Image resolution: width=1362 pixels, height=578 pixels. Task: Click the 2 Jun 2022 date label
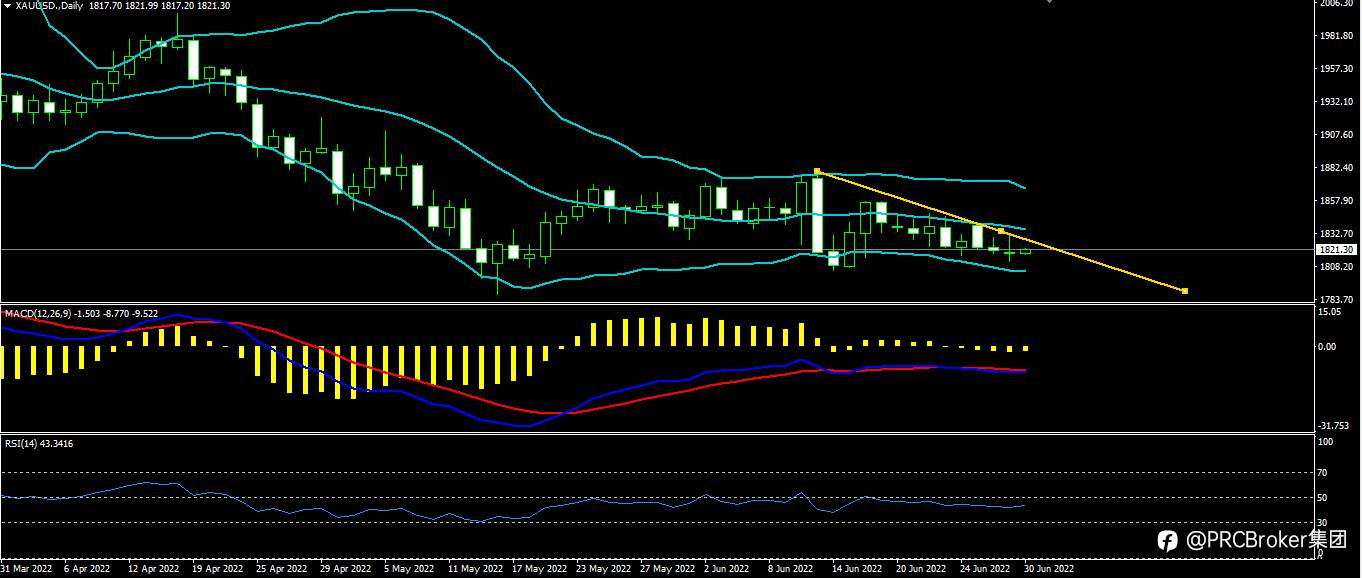click(727, 569)
